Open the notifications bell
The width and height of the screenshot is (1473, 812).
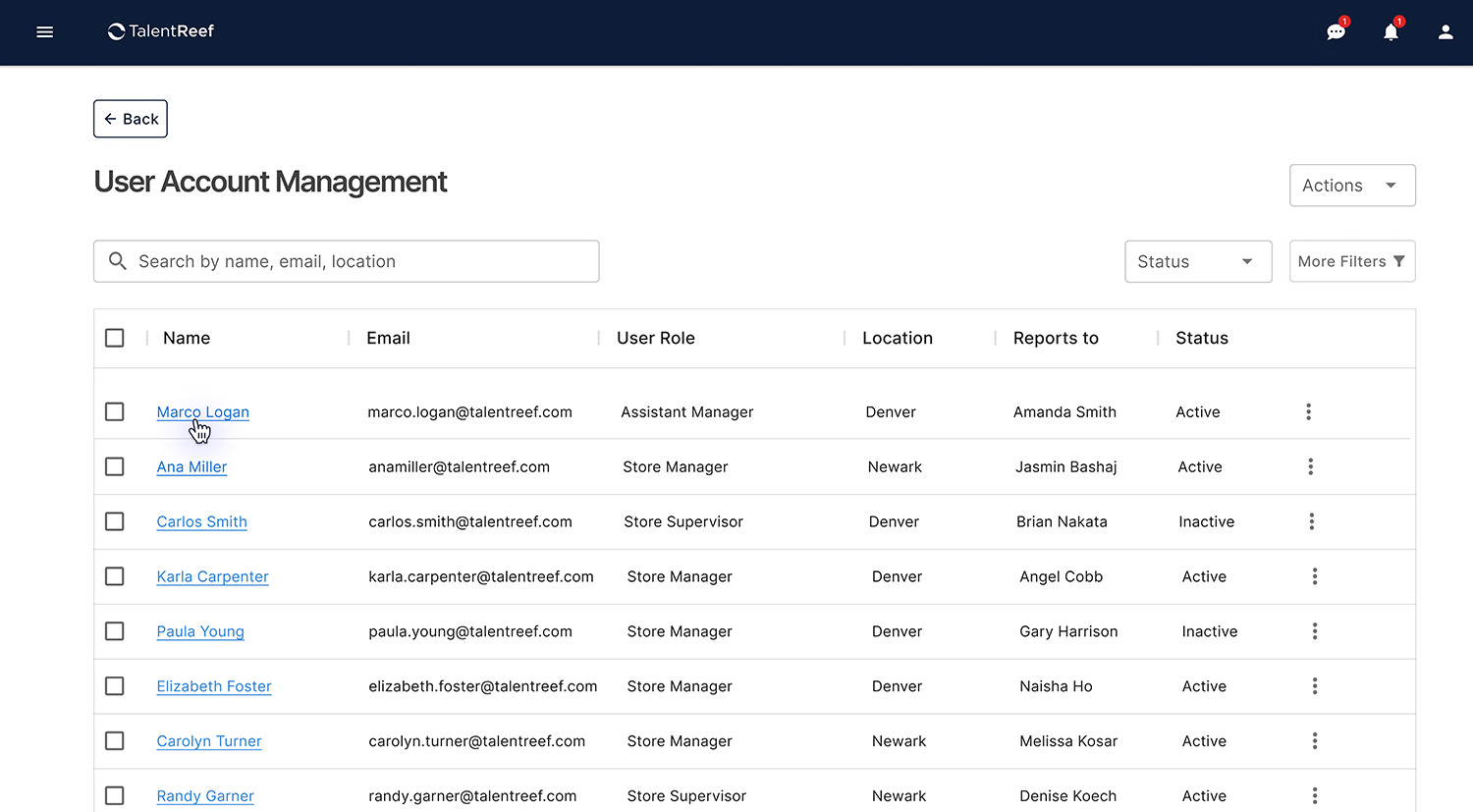tap(1391, 31)
